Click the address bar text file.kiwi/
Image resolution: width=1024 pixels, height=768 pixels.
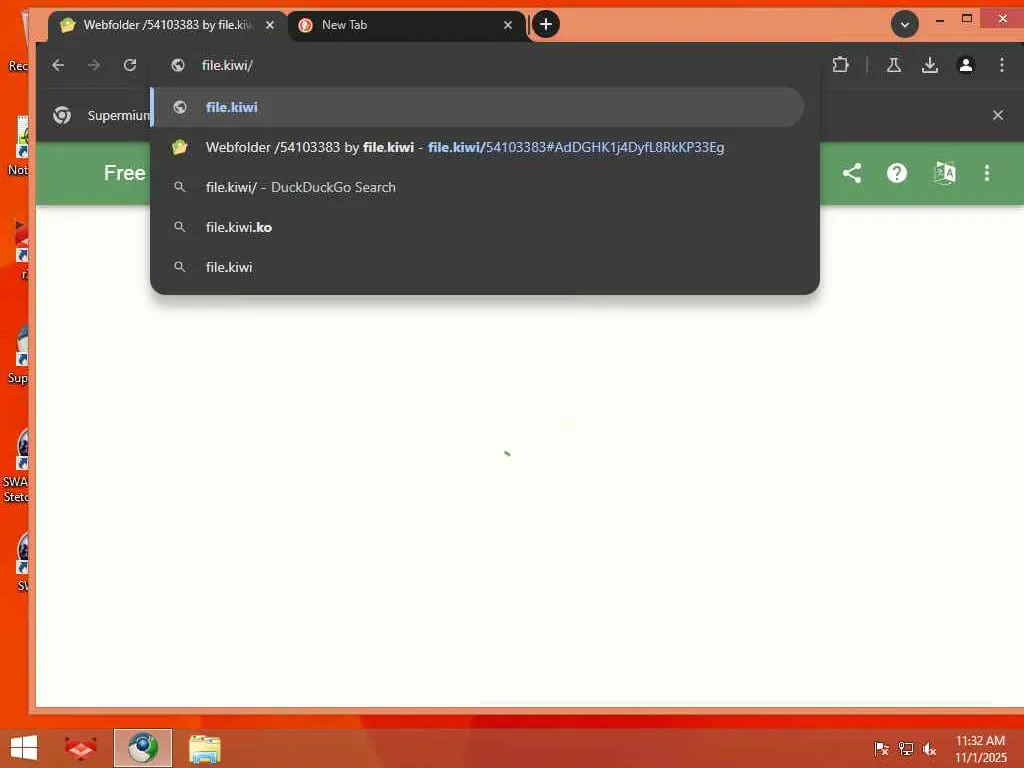tap(227, 65)
